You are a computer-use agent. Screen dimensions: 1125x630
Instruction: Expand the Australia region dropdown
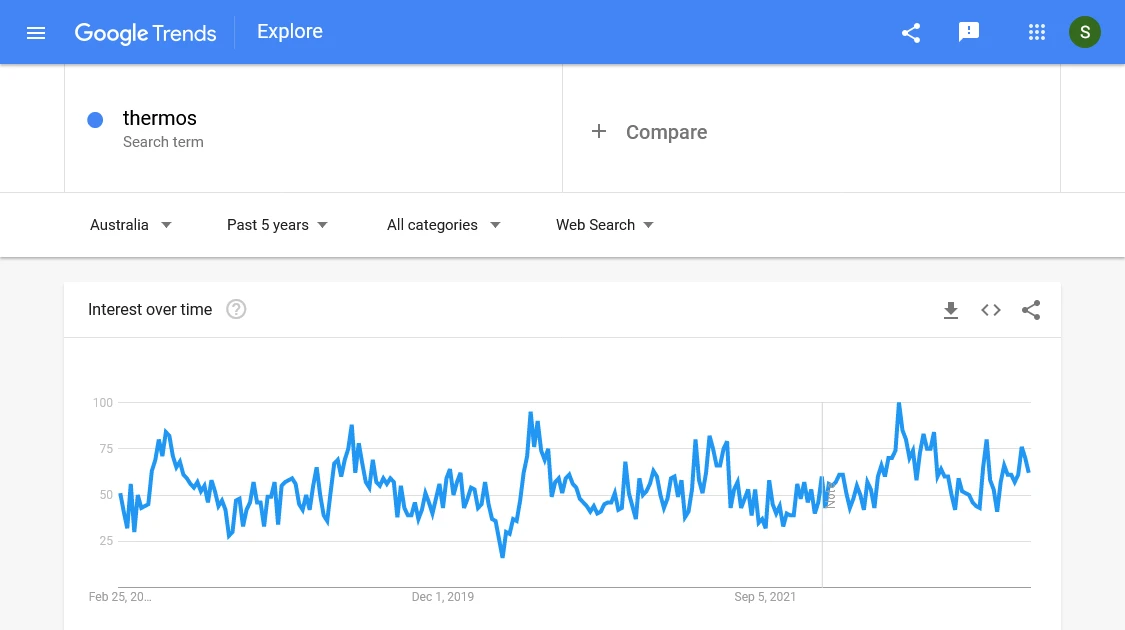[131, 225]
